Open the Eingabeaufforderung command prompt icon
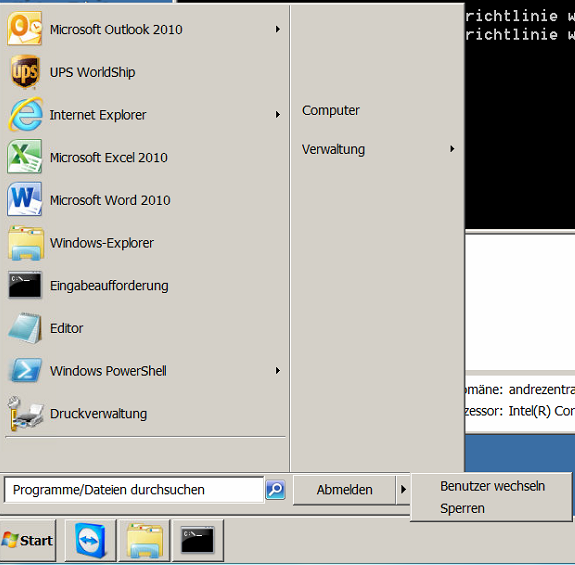Viewport: 575px width, 565px height. click(25, 285)
